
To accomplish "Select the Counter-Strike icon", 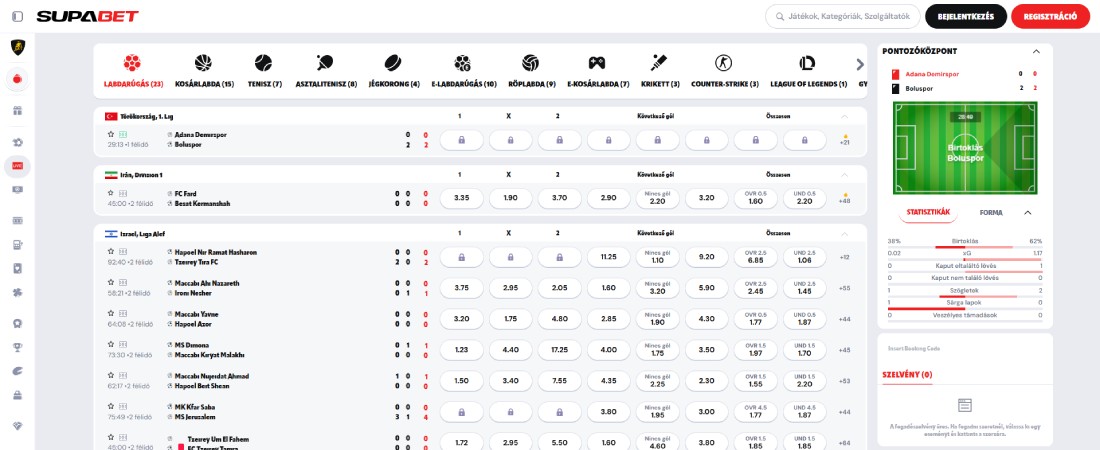I will pos(723,63).
